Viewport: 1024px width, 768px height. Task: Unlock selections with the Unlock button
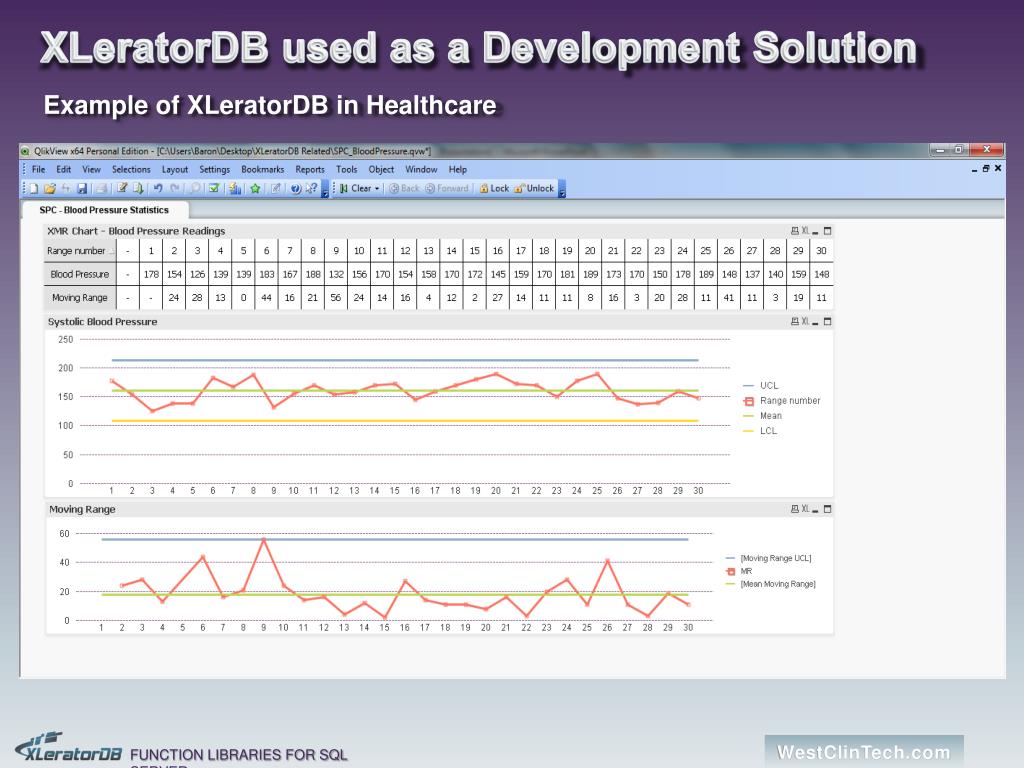tap(534, 189)
